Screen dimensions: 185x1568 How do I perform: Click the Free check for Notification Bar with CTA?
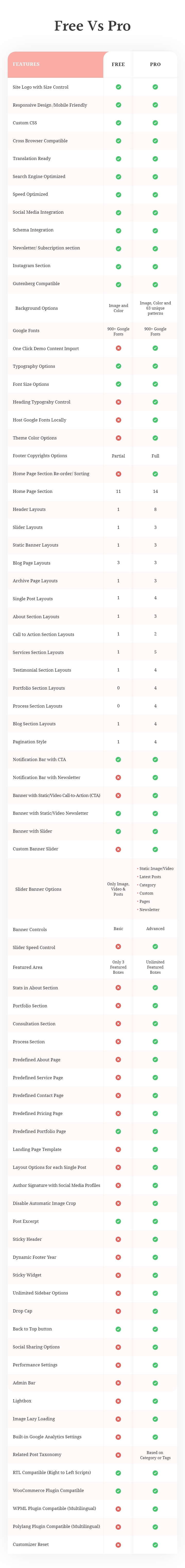[118, 760]
